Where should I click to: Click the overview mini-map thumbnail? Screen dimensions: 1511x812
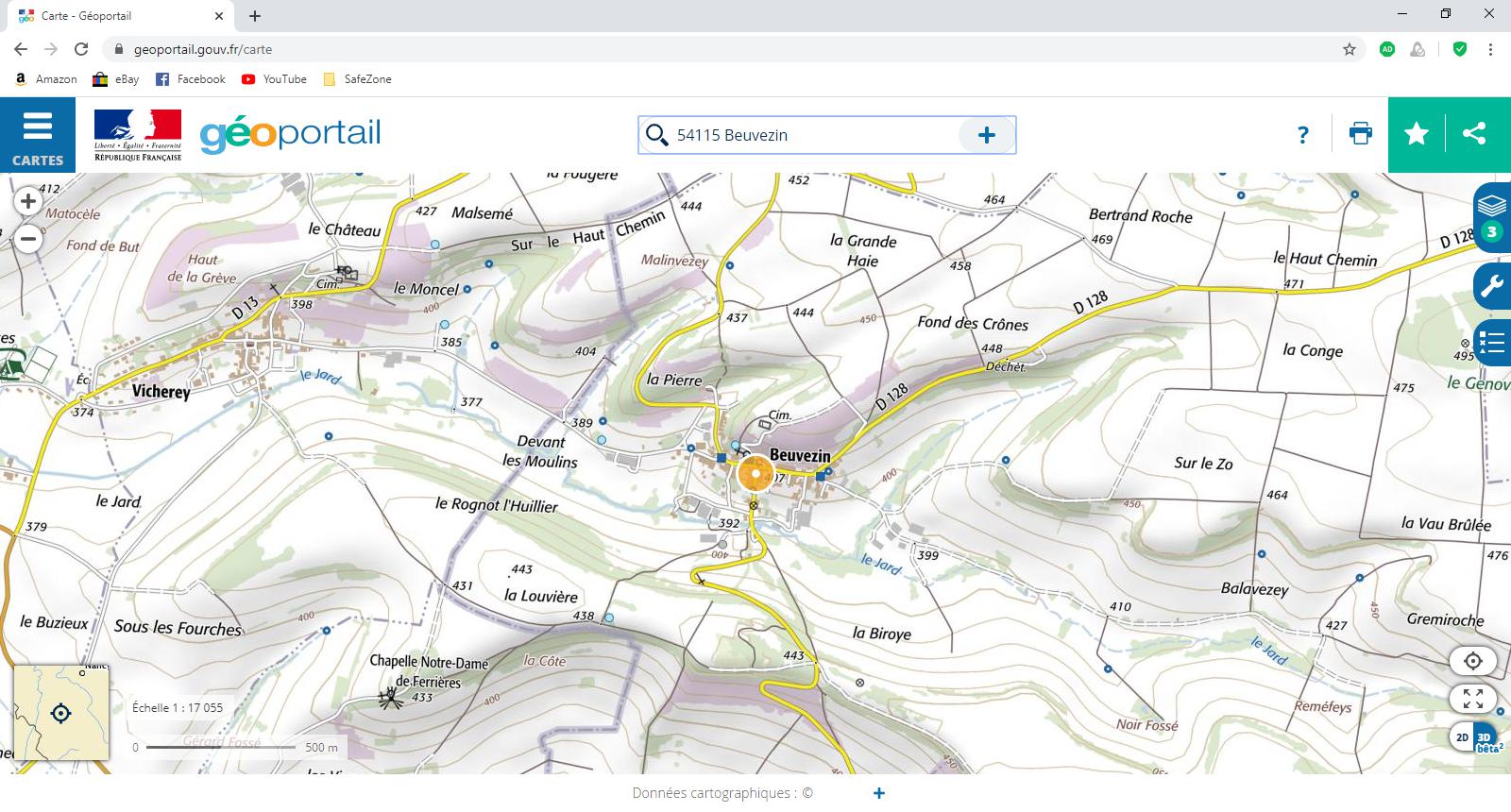tap(60, 713)
